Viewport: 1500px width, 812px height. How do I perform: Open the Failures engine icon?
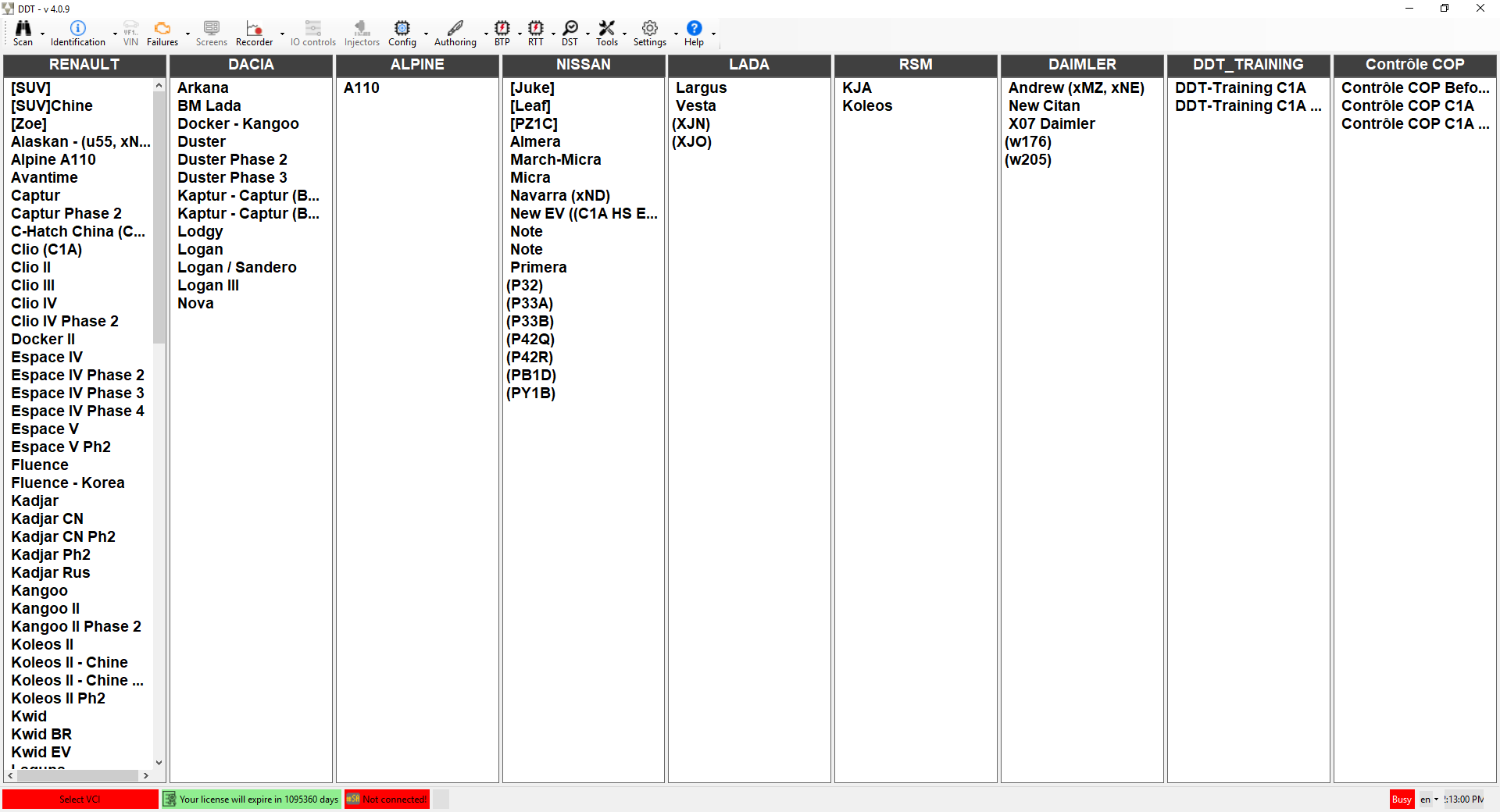(162, 29)
